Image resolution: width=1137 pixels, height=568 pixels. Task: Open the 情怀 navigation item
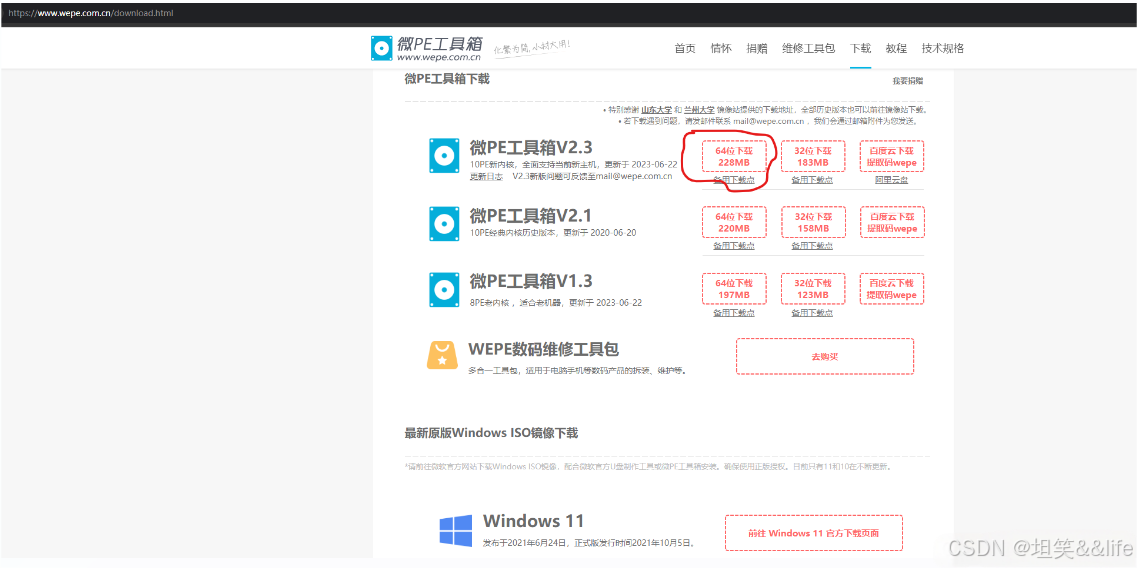[721, 49]
